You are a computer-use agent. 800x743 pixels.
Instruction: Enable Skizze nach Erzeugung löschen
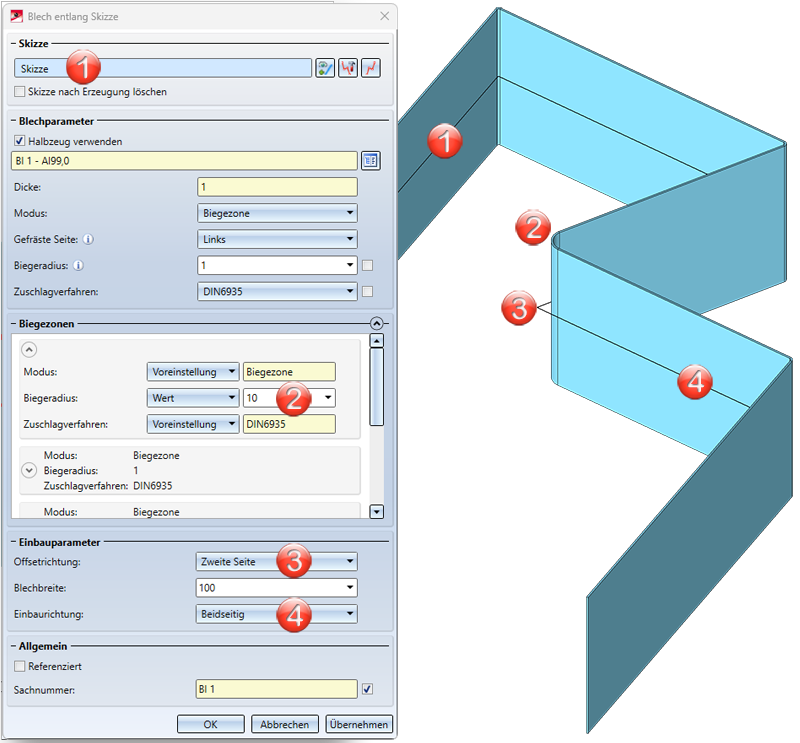tap(19, 92)
